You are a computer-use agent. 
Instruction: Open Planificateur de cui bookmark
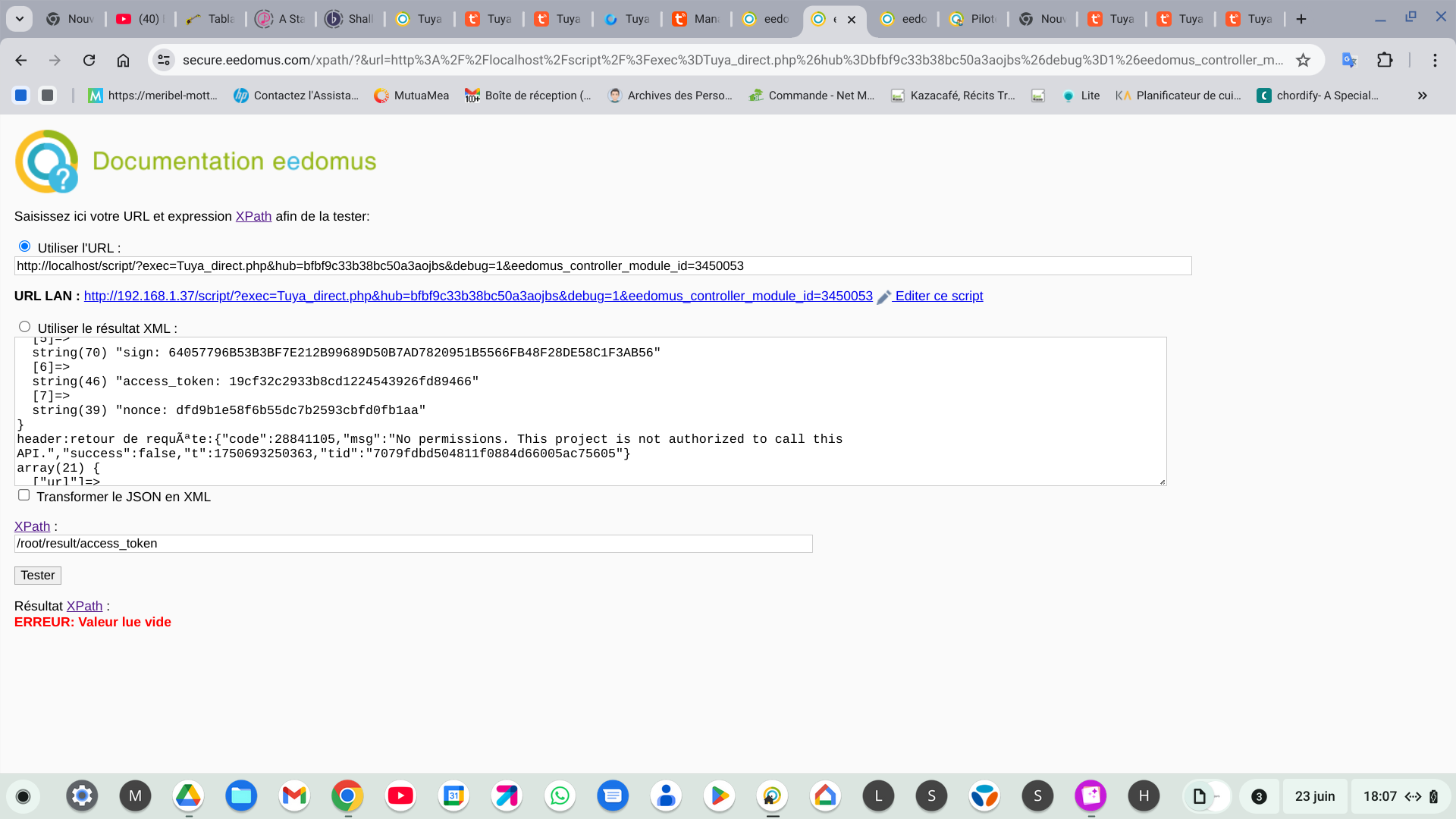[x=1178, y=96]
